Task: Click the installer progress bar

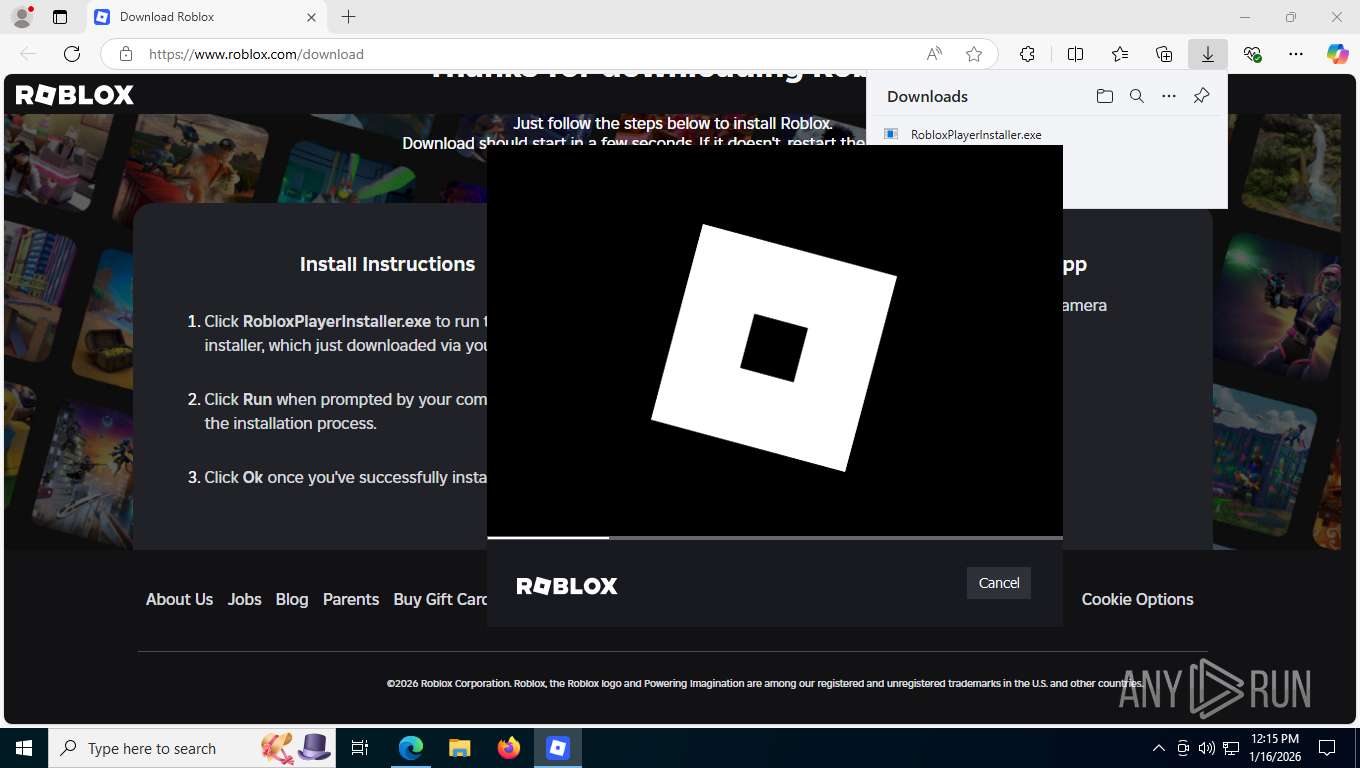Action: pos(775,538)
